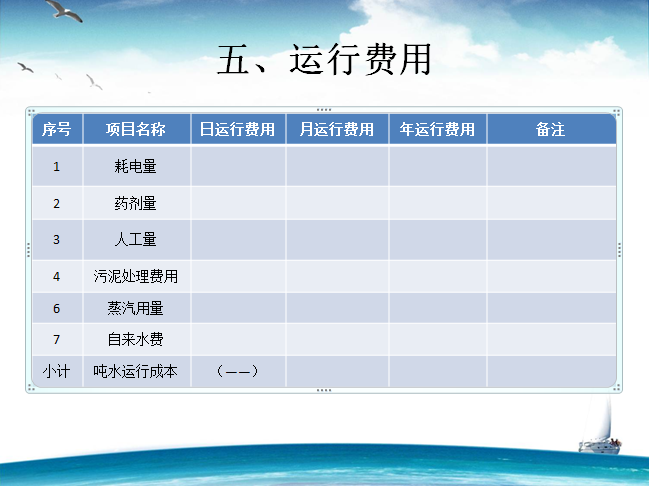Image resolution: width=649 pixels, height=486 pixels.
Task: Click the empty 月运行费用 cell for 药剂量
Action: [337, 203]
